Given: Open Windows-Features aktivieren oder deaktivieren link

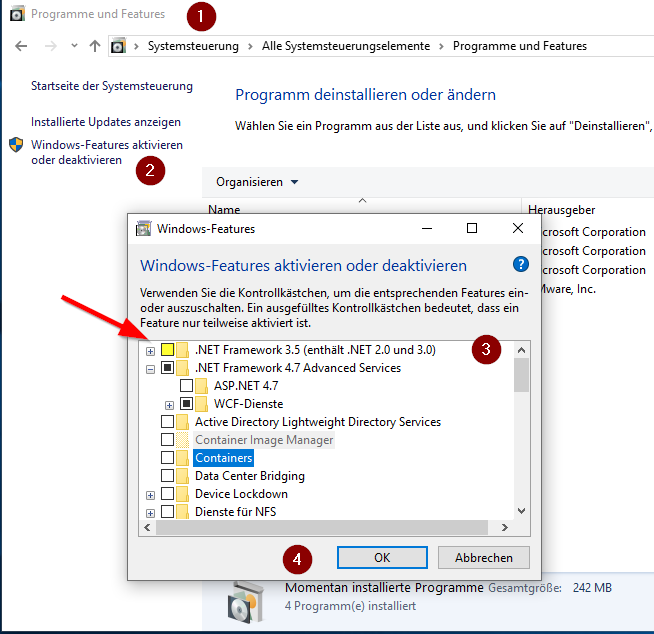Looking at the screenshot, I should coord(107,152).
